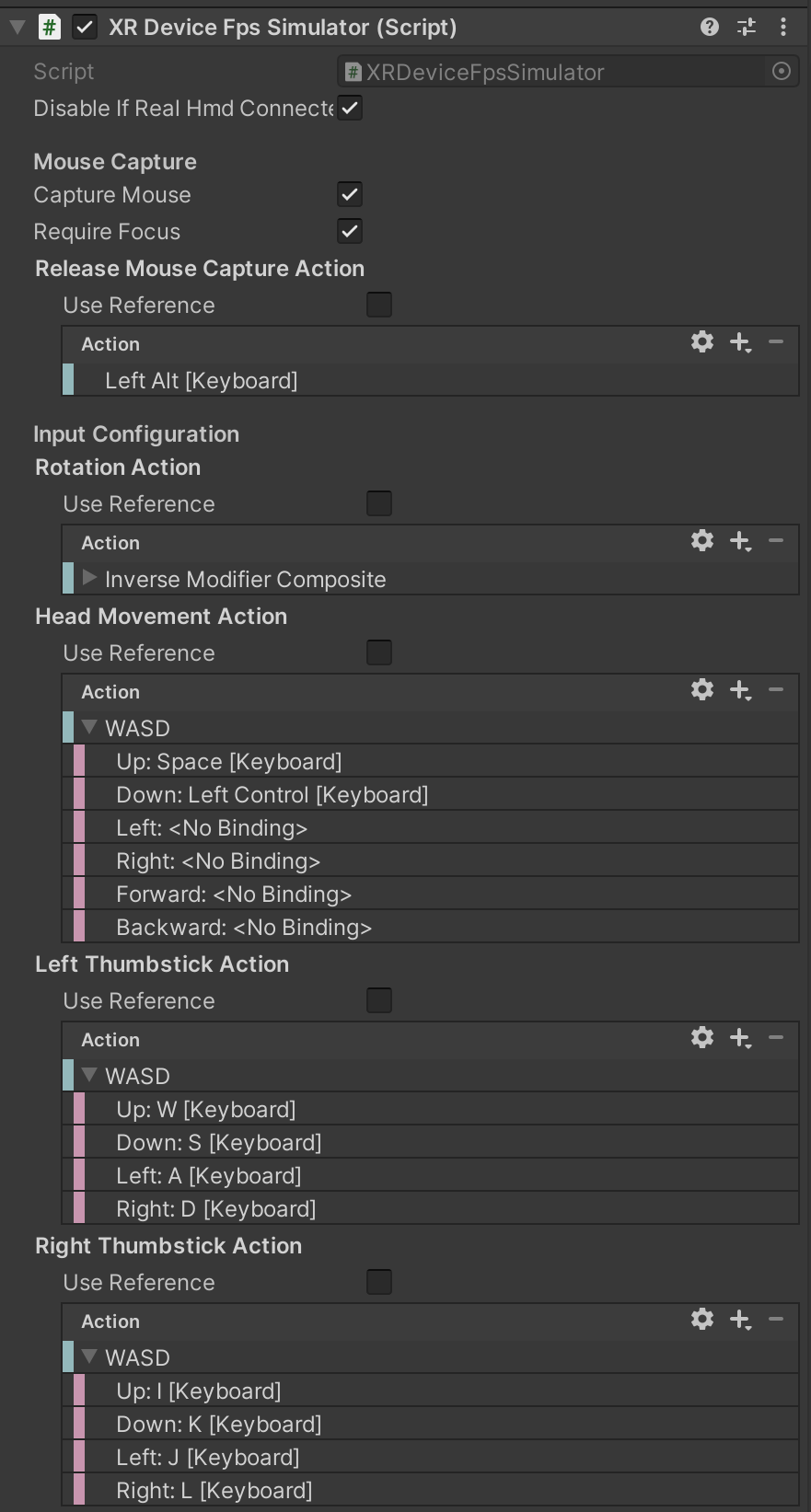Remove binding from Left Thumbstick Action

coord(776,1037)
